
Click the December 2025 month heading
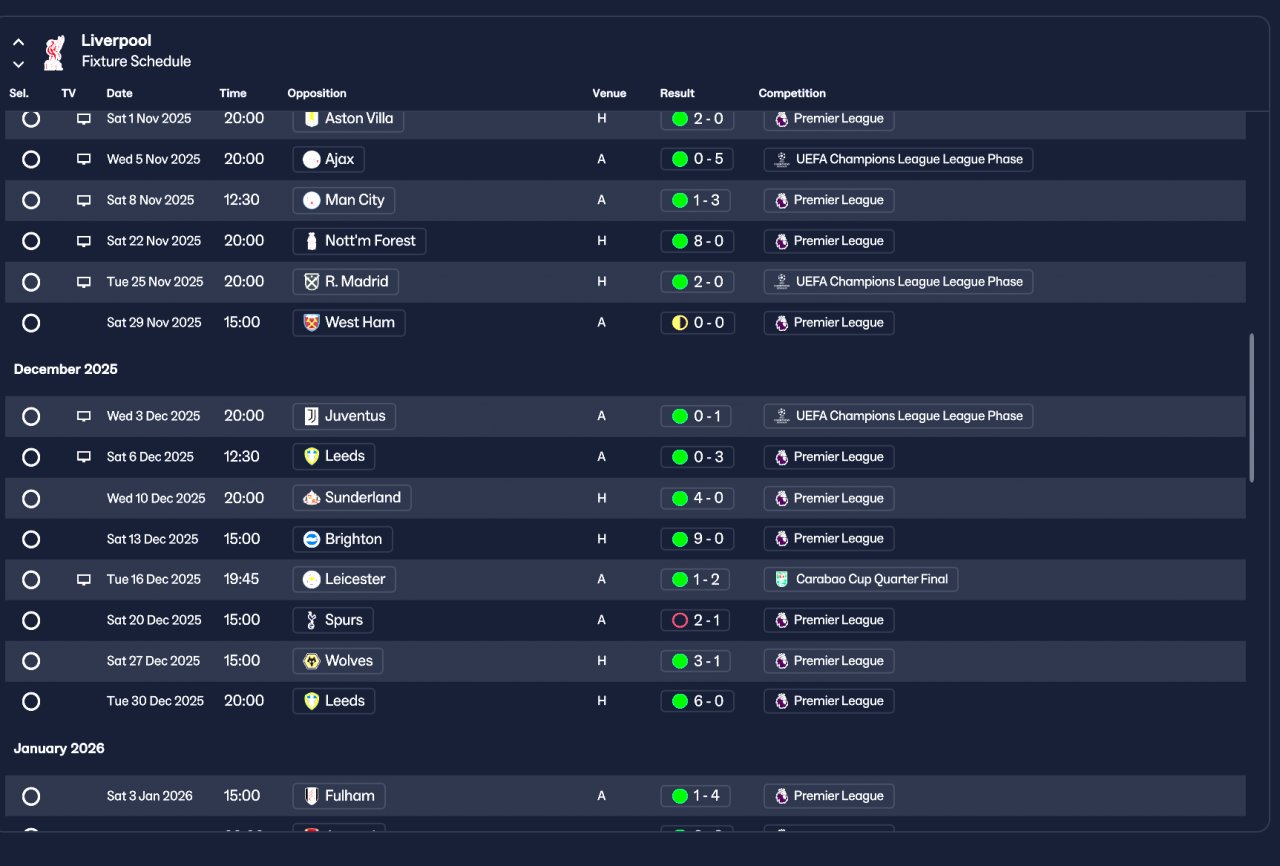66,369
